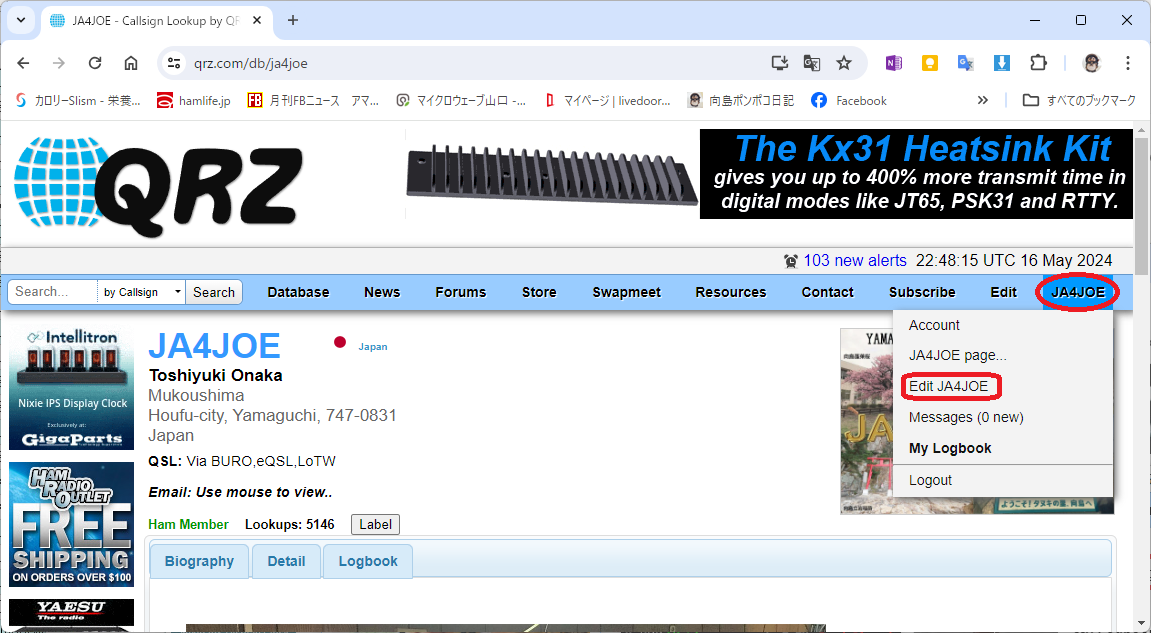
Task: Show more bookmarks with the double chevron
Action: click(x=983, y=101)
